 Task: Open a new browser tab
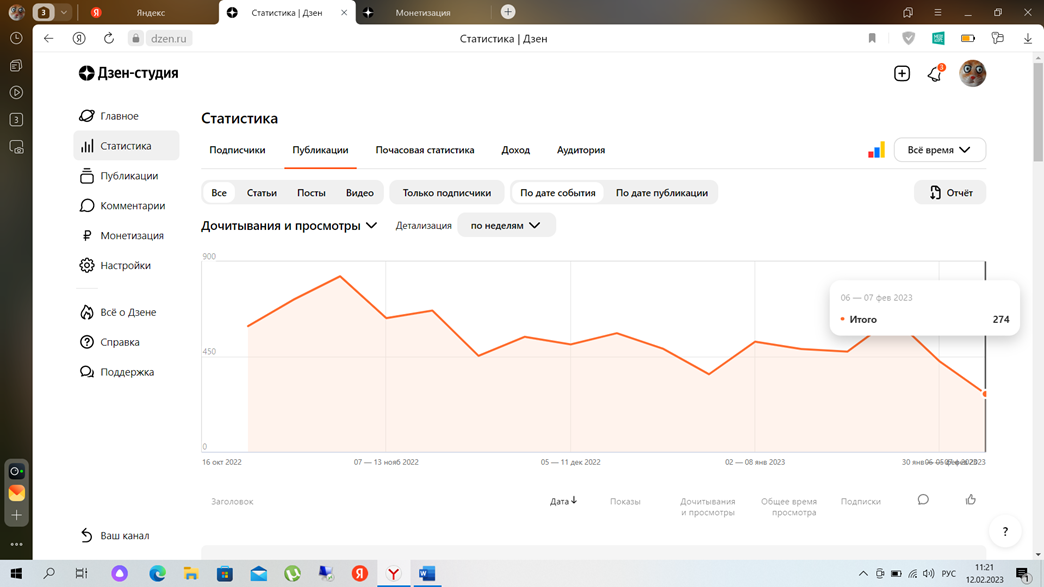click(508, 12)
